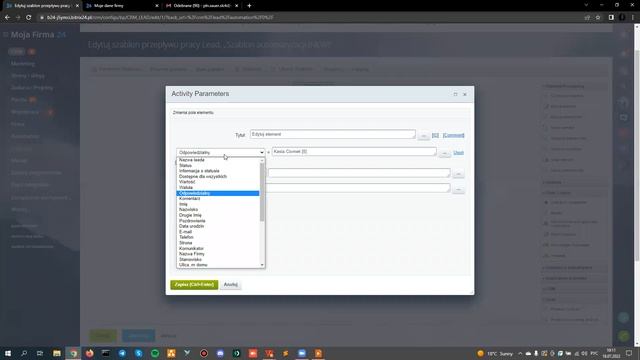640x360 pixels.
Task: Open Skype from the taskbar
Action: [138, 353]
